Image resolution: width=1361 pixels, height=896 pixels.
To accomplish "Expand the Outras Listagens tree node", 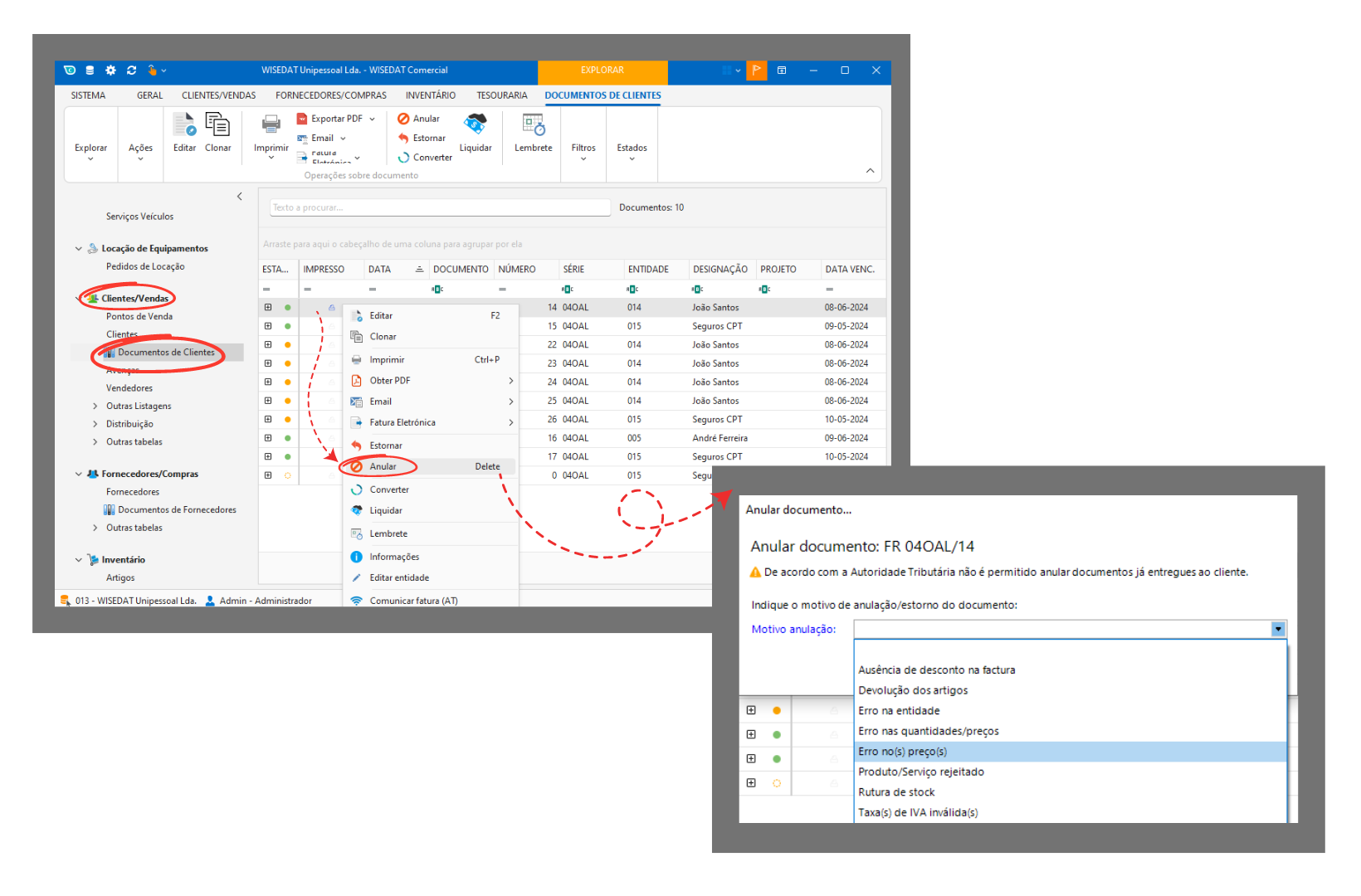I will pyautogui.click(x=95, y=407).
